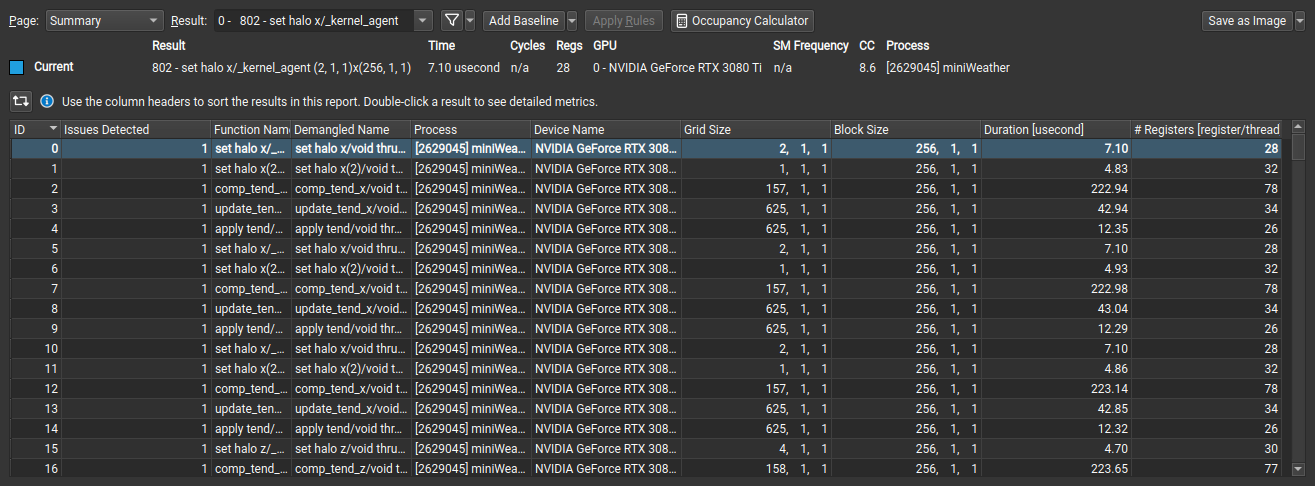The height and width of the screenshot is (486, 1315).
Task: Click the ID column sort arrow
Action: point(53,129)
